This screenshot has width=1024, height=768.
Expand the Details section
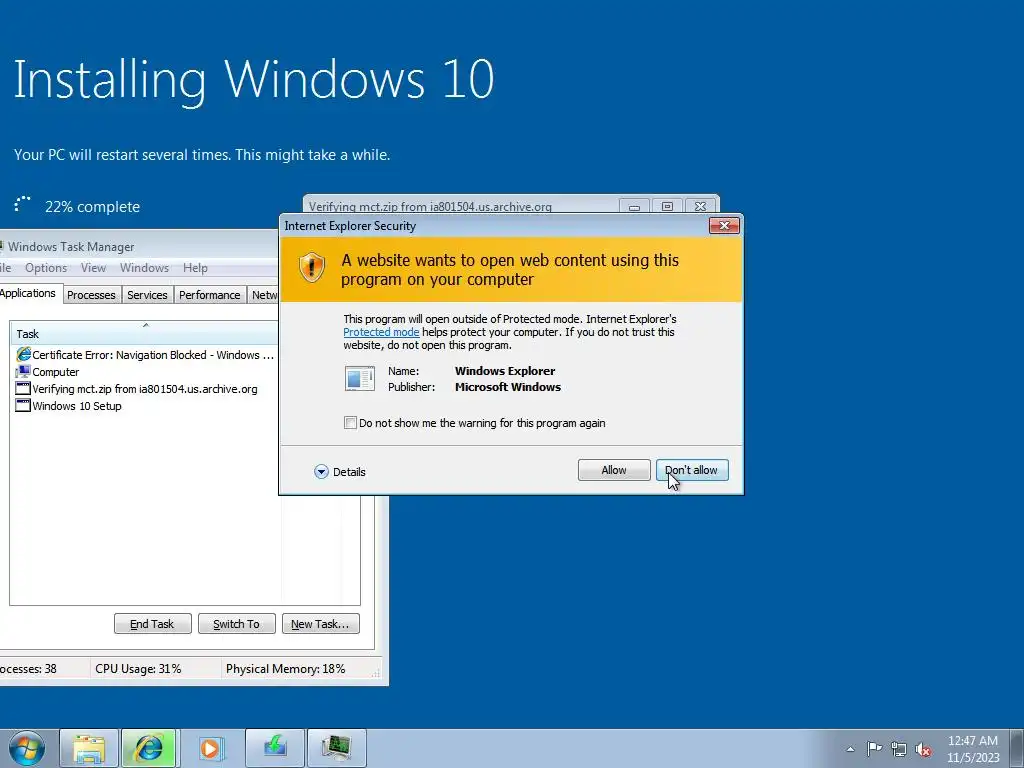click(339, 472)
